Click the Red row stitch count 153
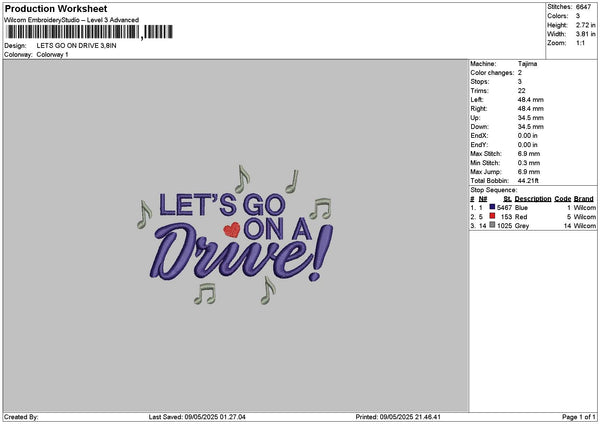Viewport: 600px width, 424px height. 506,217
